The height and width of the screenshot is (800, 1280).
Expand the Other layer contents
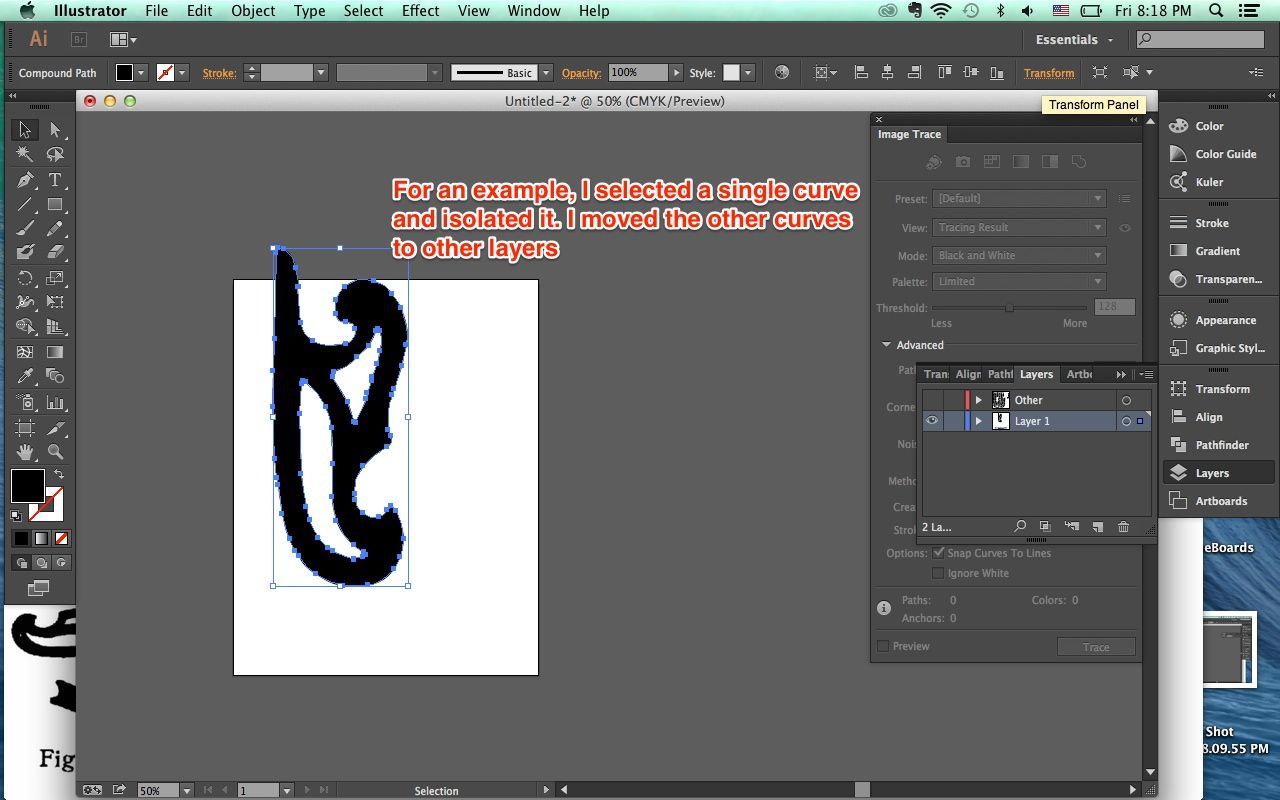[979, 400]
